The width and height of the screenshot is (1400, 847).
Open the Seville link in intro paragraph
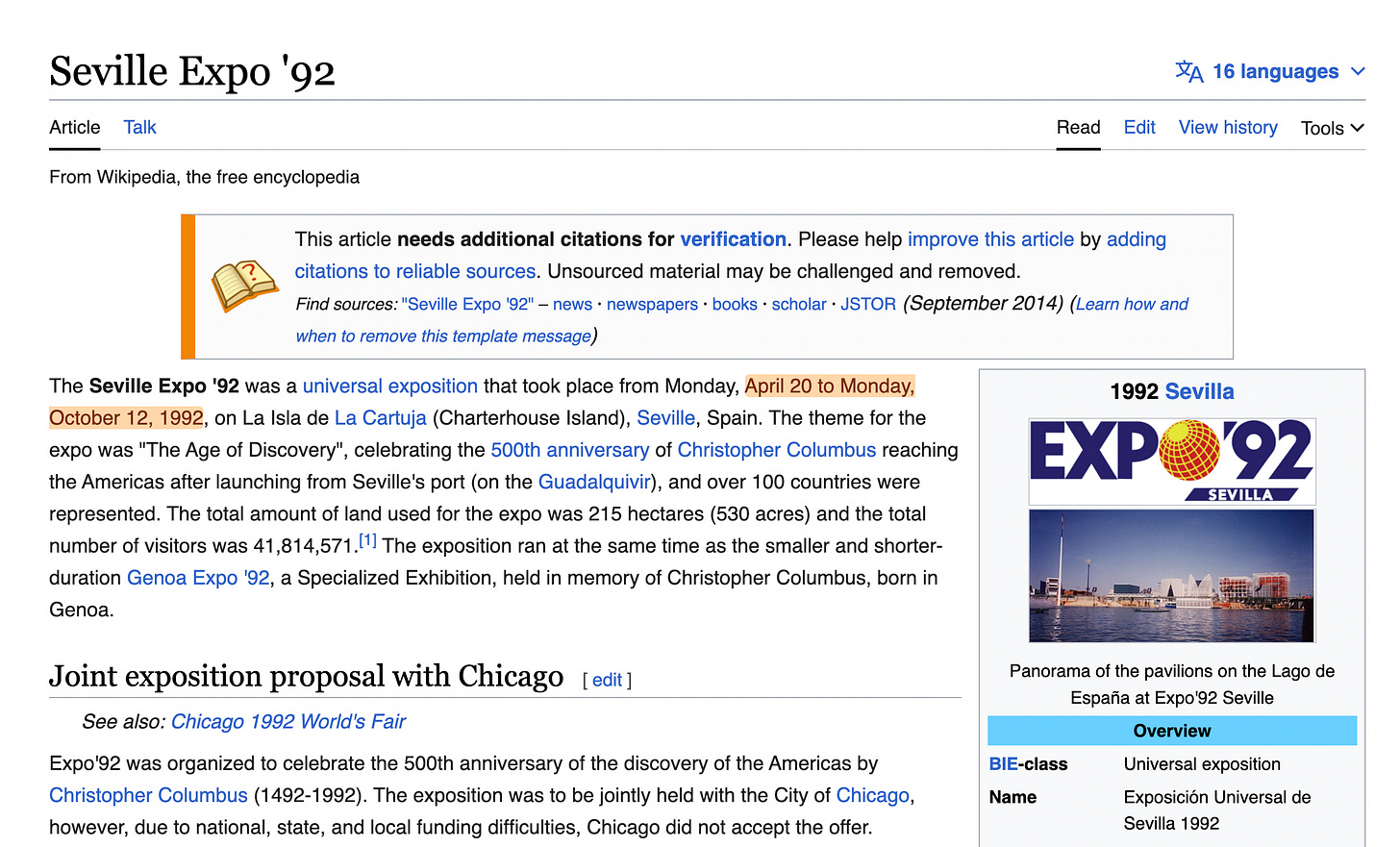(x=665, y=418)
